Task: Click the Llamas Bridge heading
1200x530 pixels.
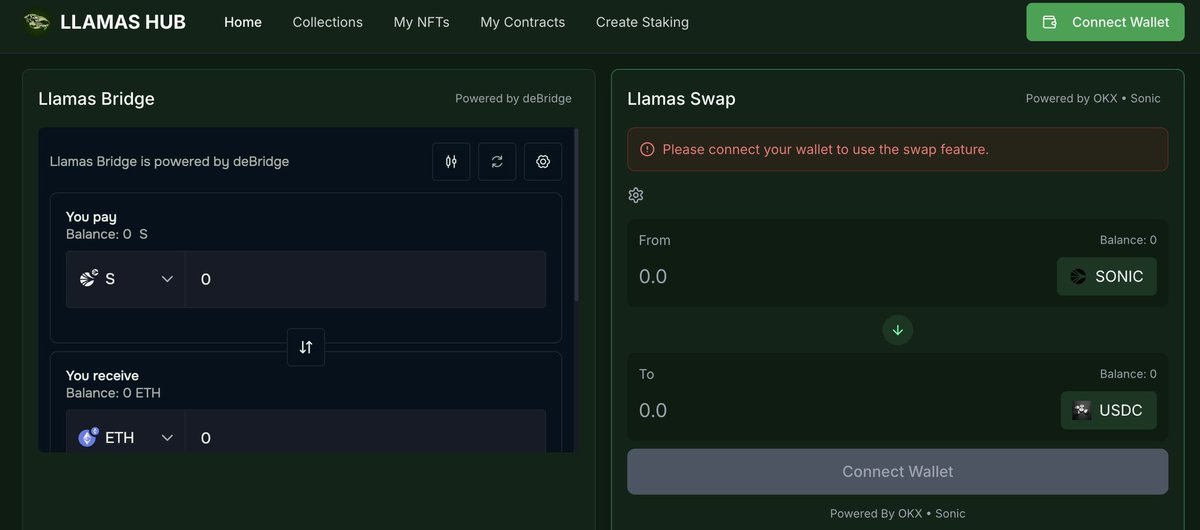Action: pos(96,99)
